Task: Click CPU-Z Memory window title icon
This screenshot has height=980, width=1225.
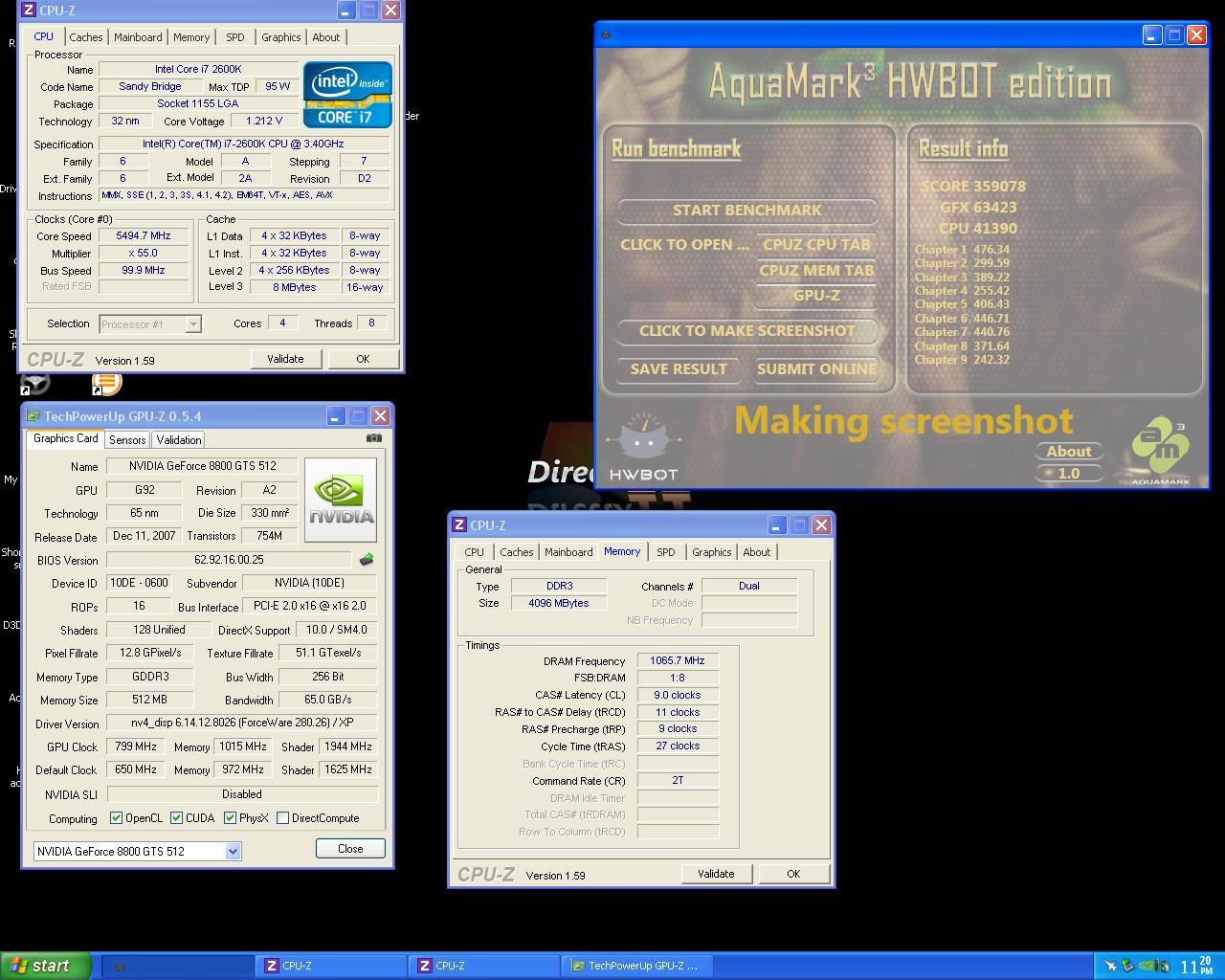Action: click(459, 525)
